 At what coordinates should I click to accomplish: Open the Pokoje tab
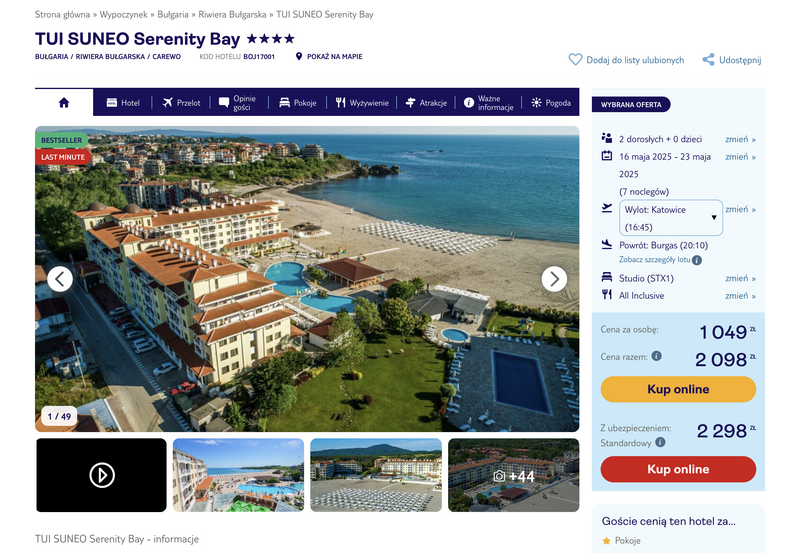tap(298, 103)
